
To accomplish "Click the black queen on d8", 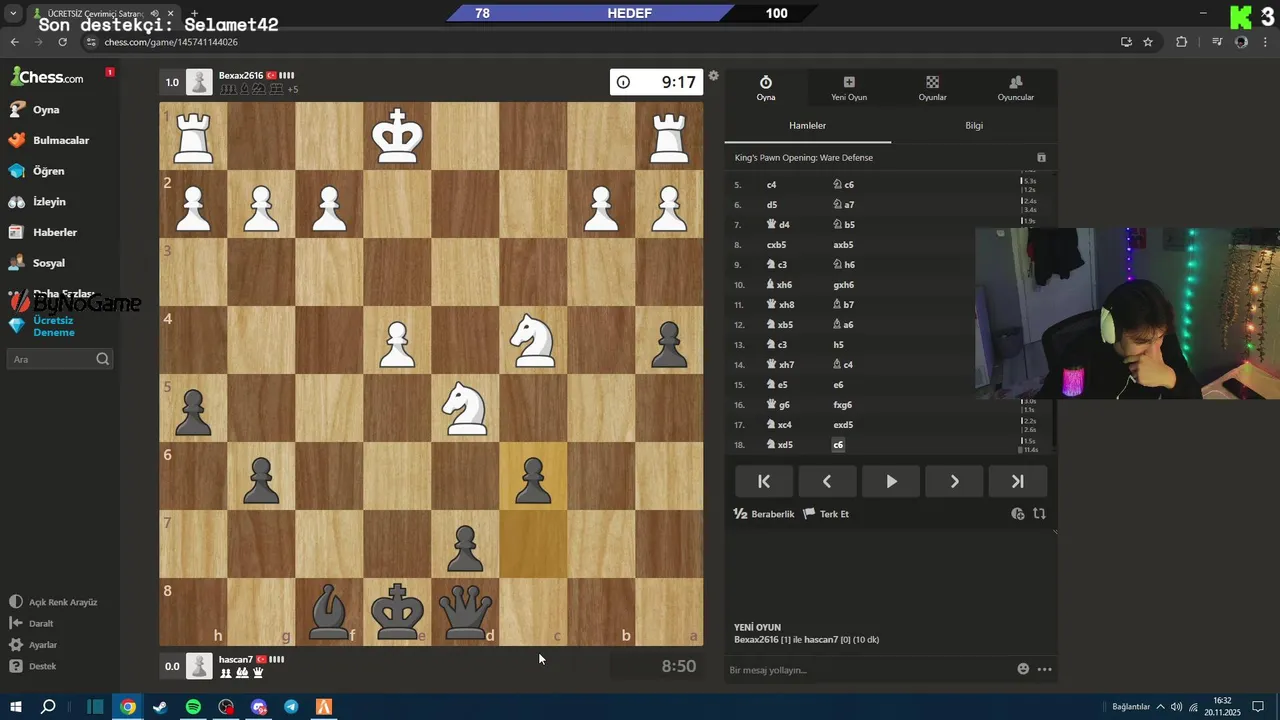I will point(465,612).
